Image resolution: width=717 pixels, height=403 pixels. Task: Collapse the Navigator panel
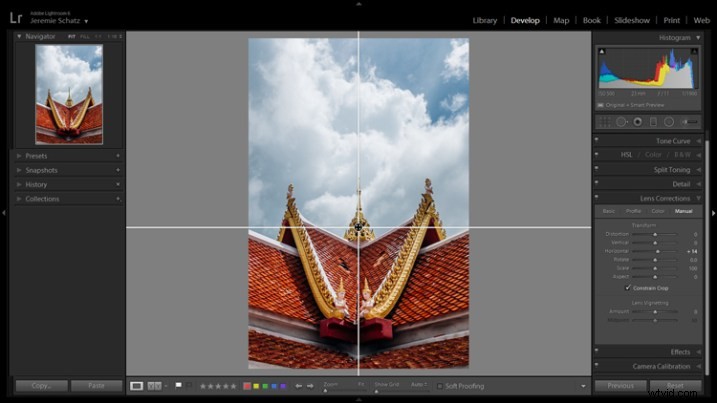point(19,36)
